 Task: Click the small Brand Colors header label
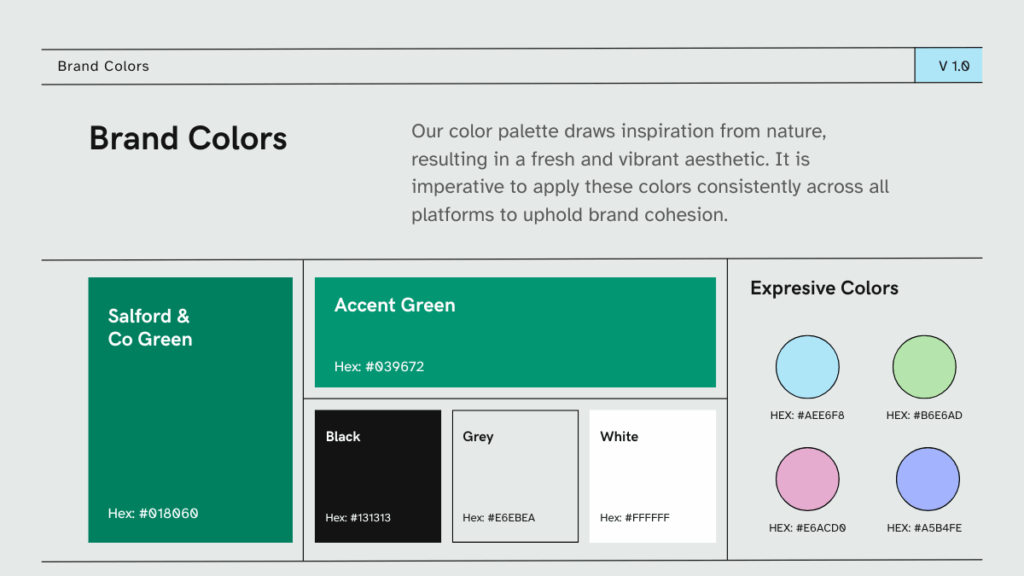tap(103, 66)
